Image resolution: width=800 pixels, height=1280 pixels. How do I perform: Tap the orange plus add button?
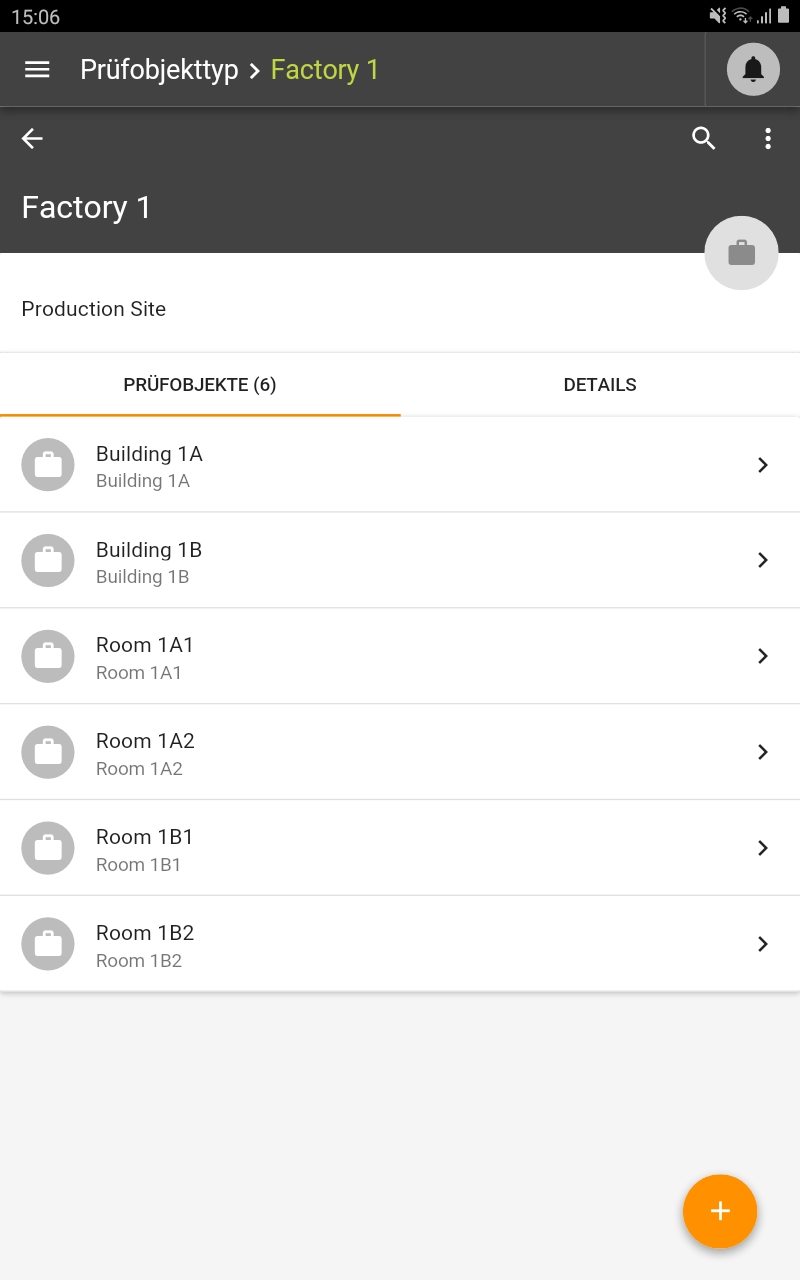tap(720, 1211)
